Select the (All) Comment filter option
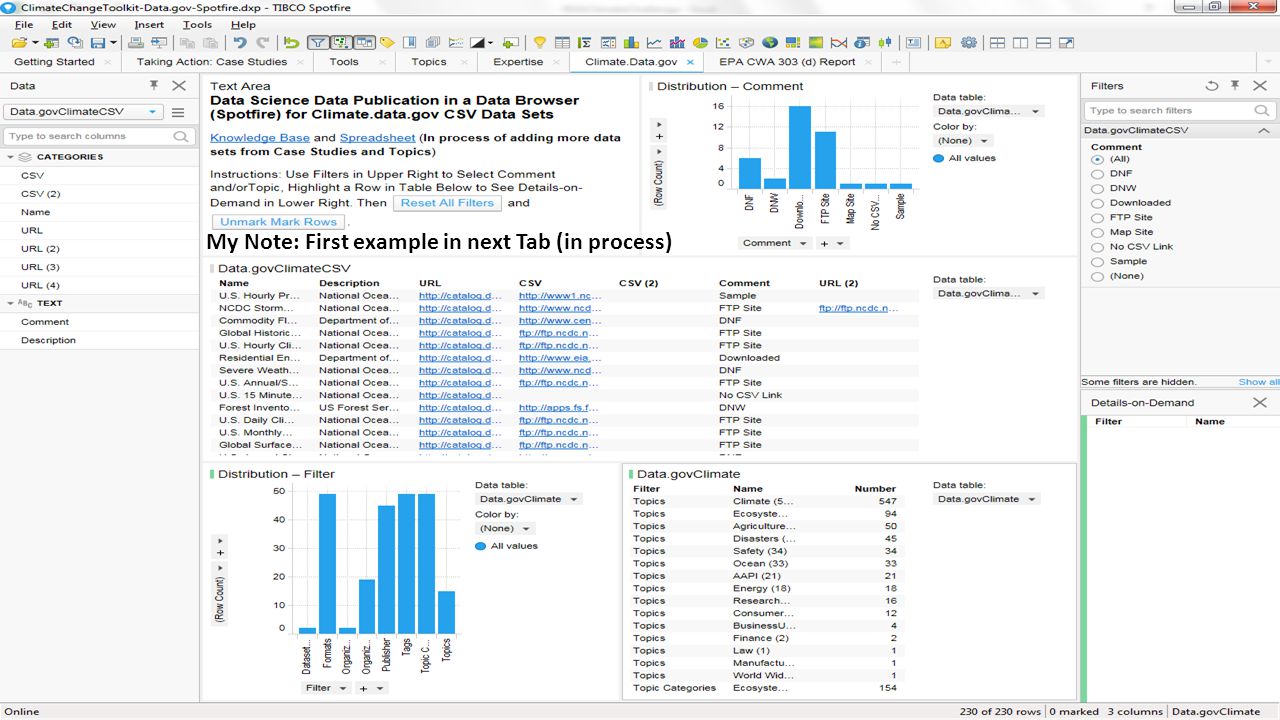The image size is (1280, 720). 1097,159
